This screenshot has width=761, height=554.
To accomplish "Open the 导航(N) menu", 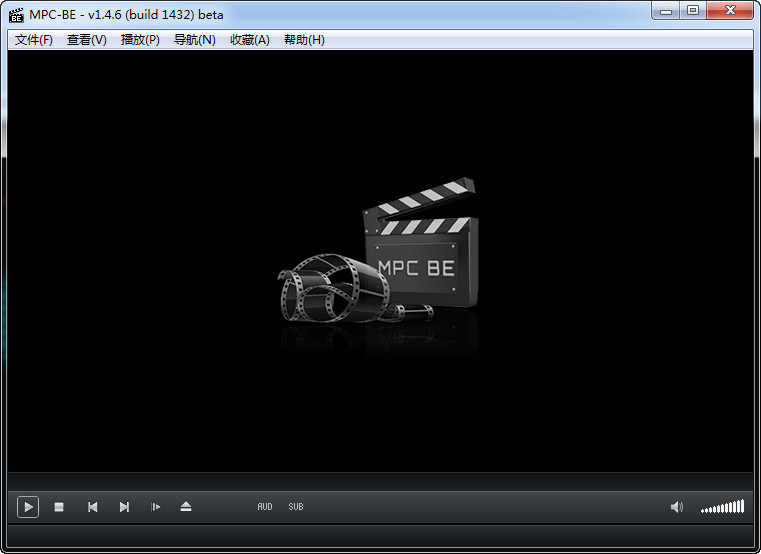I will tap(194, 40).
